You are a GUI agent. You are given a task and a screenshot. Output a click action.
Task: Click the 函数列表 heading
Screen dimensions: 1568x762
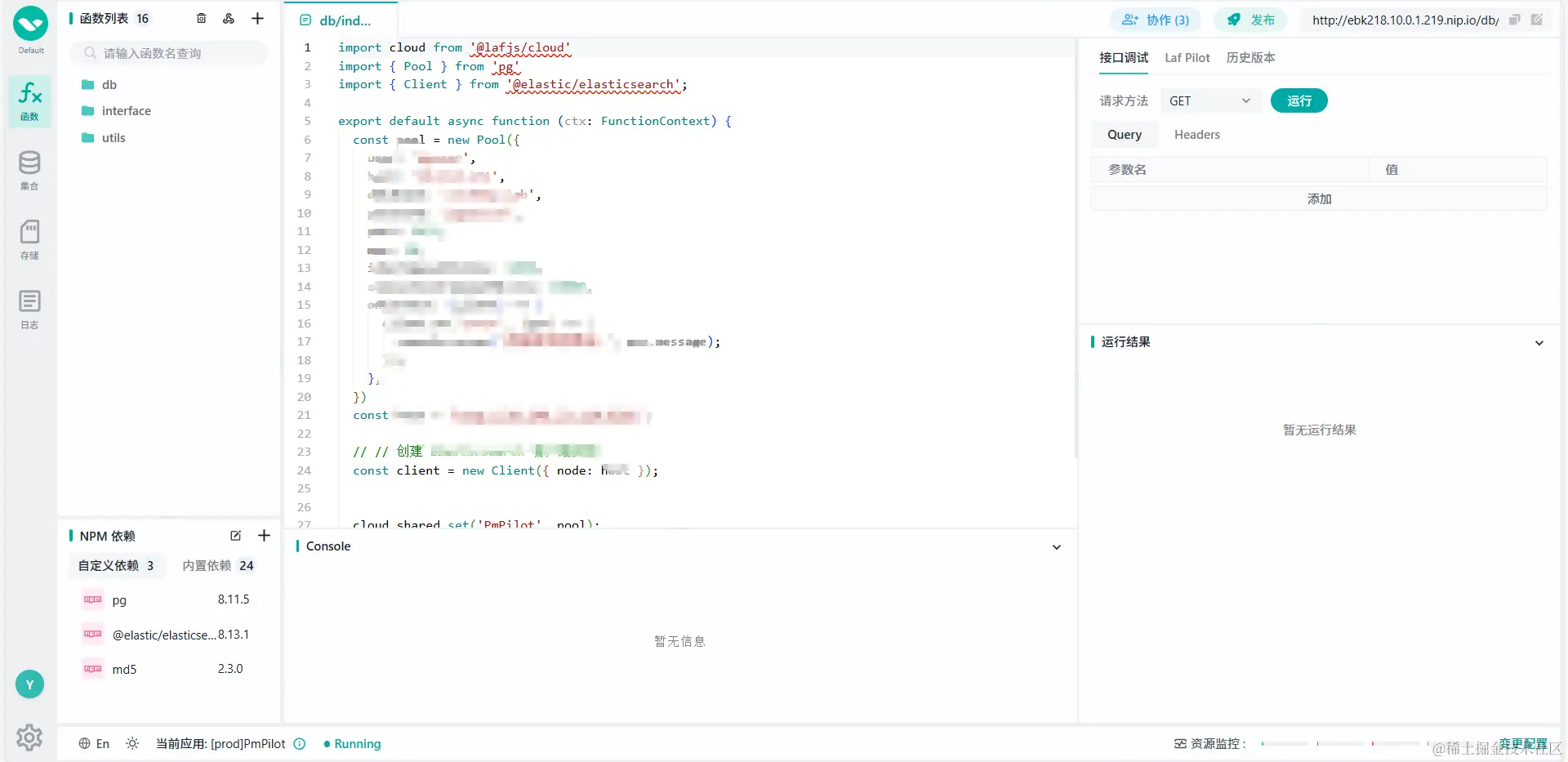tap(104, 18)
